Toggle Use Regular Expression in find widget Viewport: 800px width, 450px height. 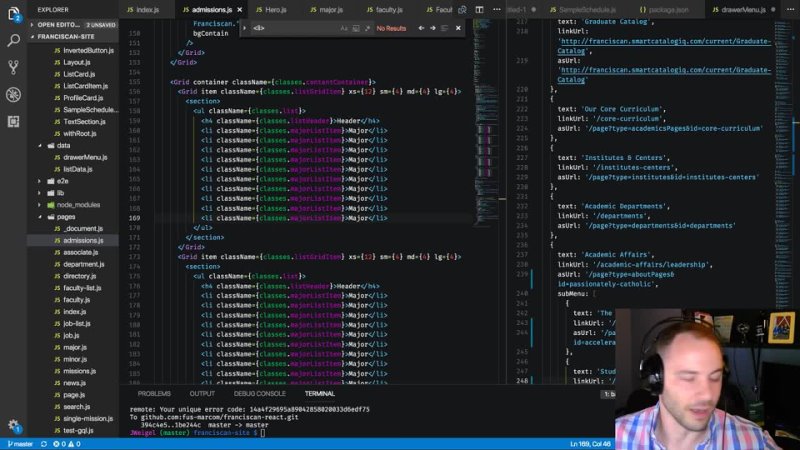coord(367,28)
